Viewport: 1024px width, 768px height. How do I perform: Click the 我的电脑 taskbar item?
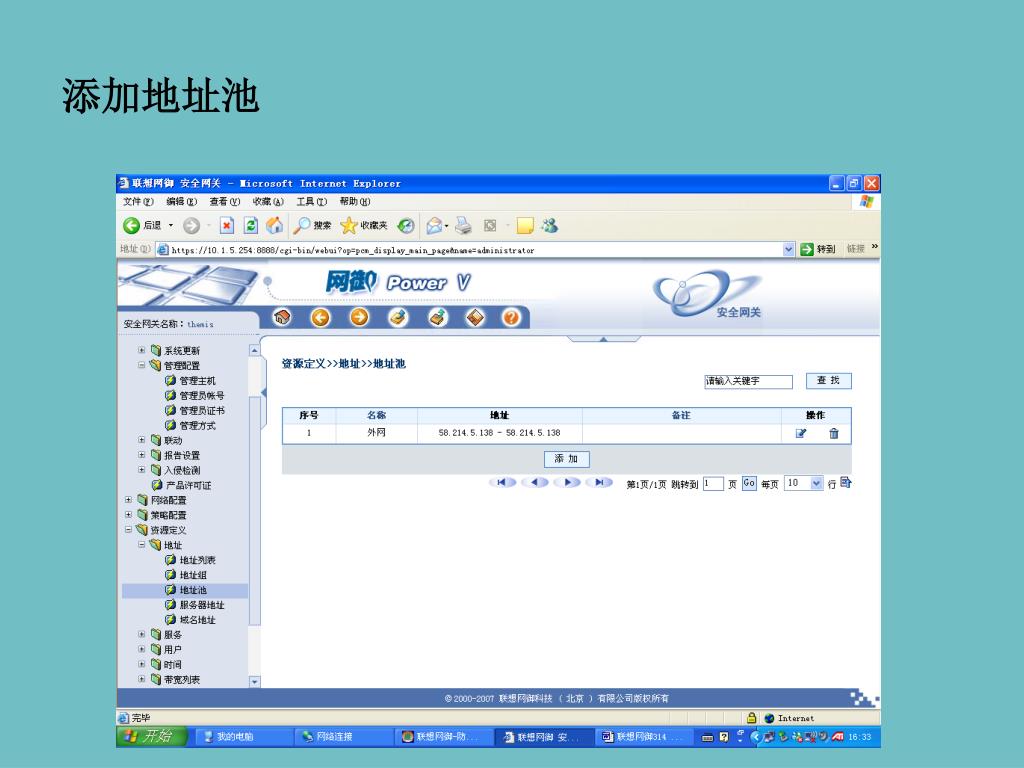244,737
